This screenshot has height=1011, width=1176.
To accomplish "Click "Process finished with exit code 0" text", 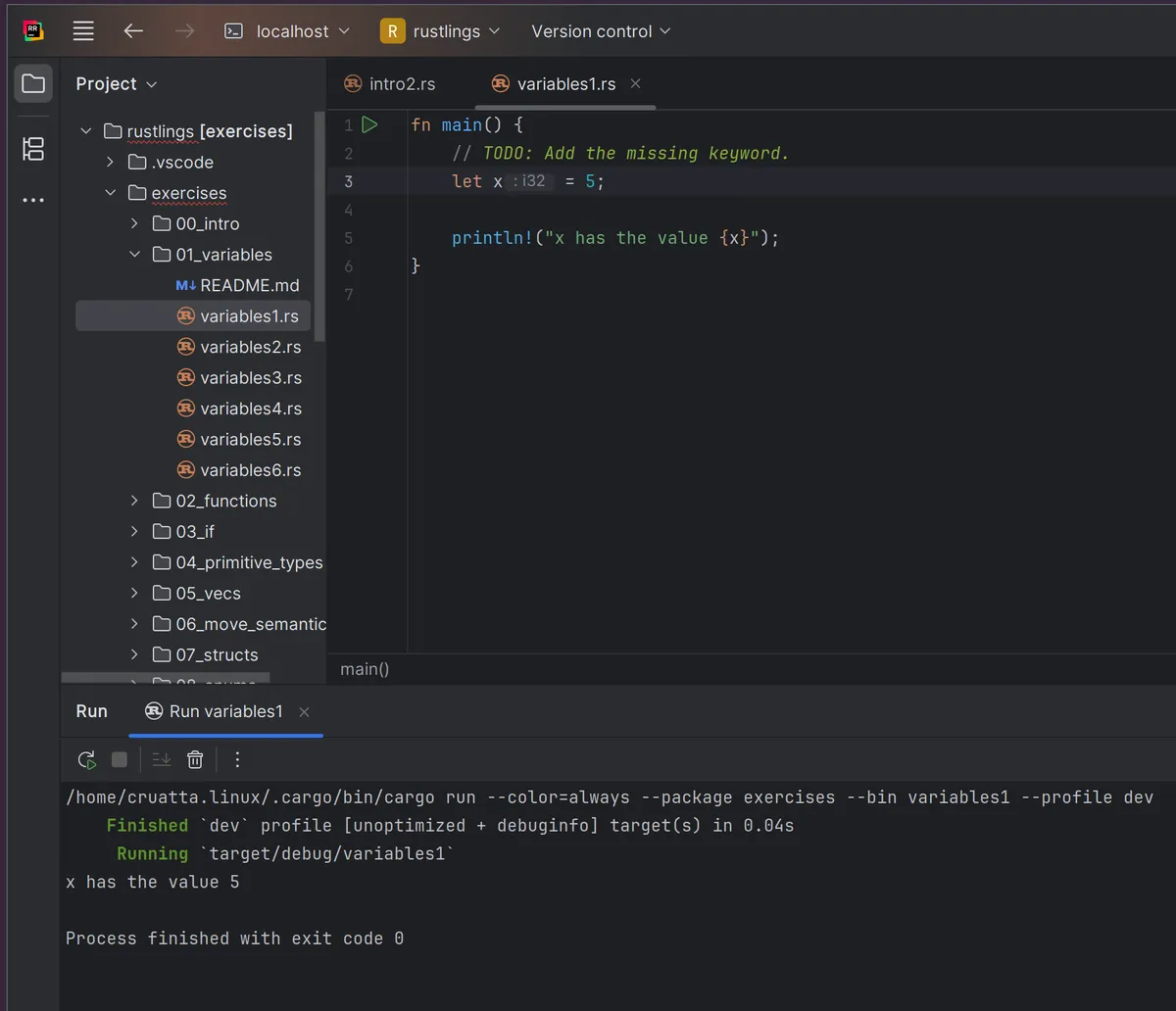I will [x=234, y=939].
